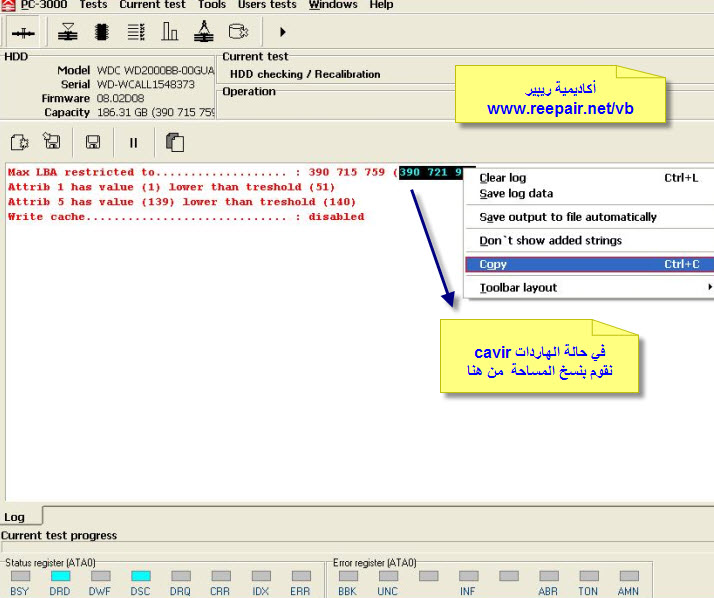Click the bar chart graph toolbar icon
Viewport: 714px width, 598px height.
tap(169, 31)
